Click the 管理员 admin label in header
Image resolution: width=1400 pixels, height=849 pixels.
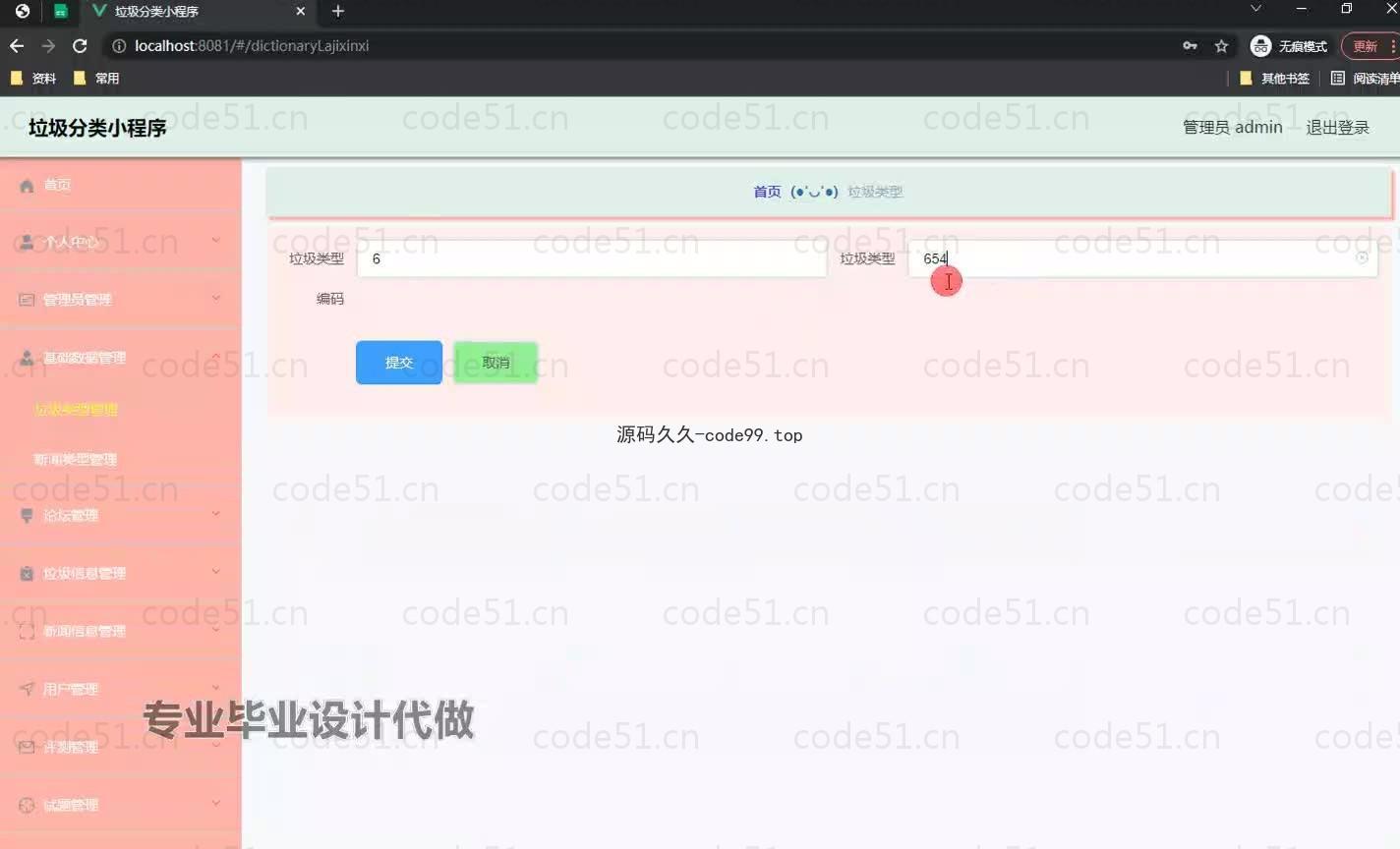1232,128
